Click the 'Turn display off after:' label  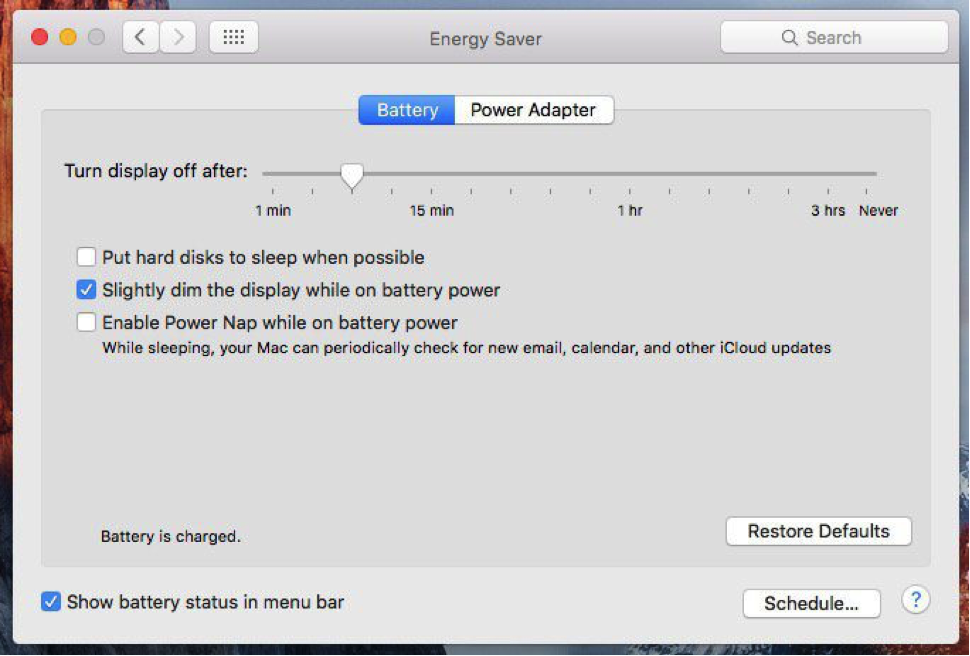(x=156, y=171)
